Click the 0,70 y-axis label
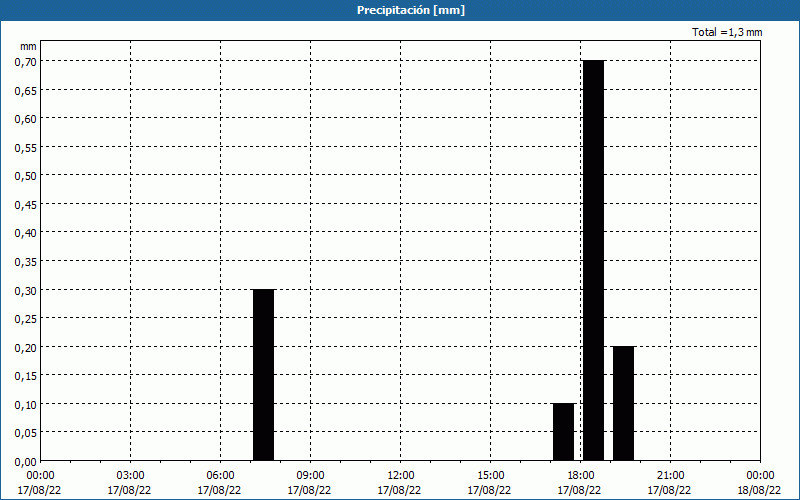The image size is (800, 500). point(28,61)
